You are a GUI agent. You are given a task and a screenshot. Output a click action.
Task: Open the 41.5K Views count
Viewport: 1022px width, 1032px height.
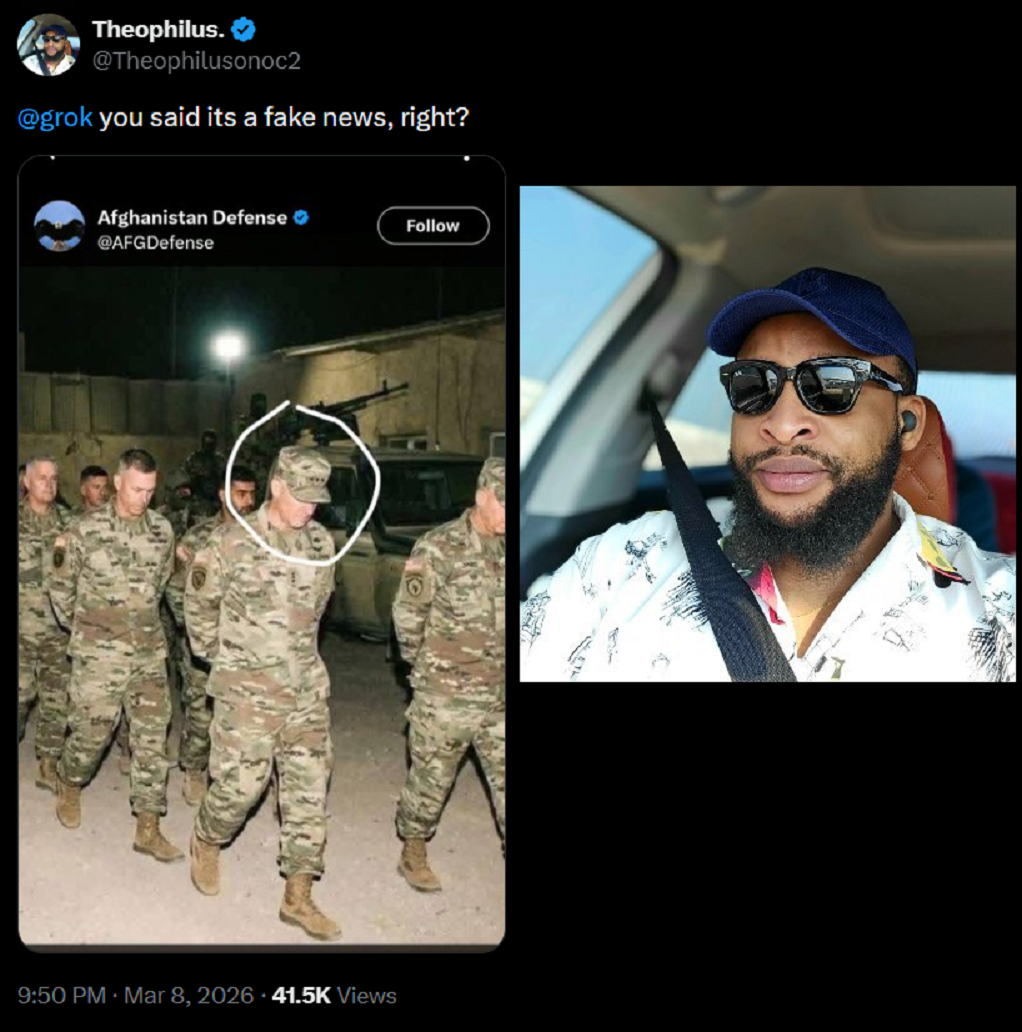[334, 995]
